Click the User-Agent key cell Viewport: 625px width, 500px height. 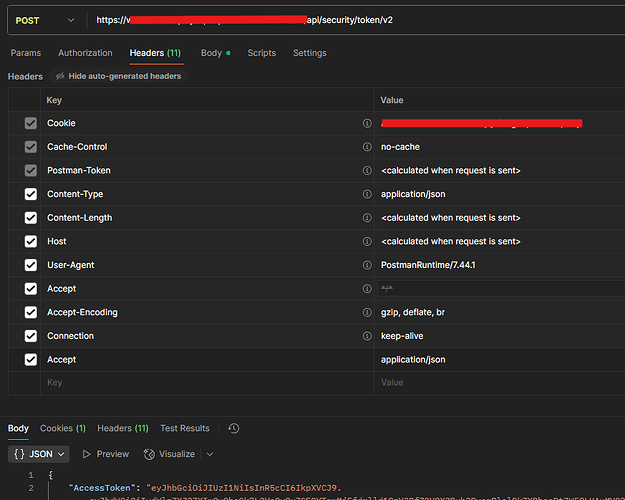(207, 265)
